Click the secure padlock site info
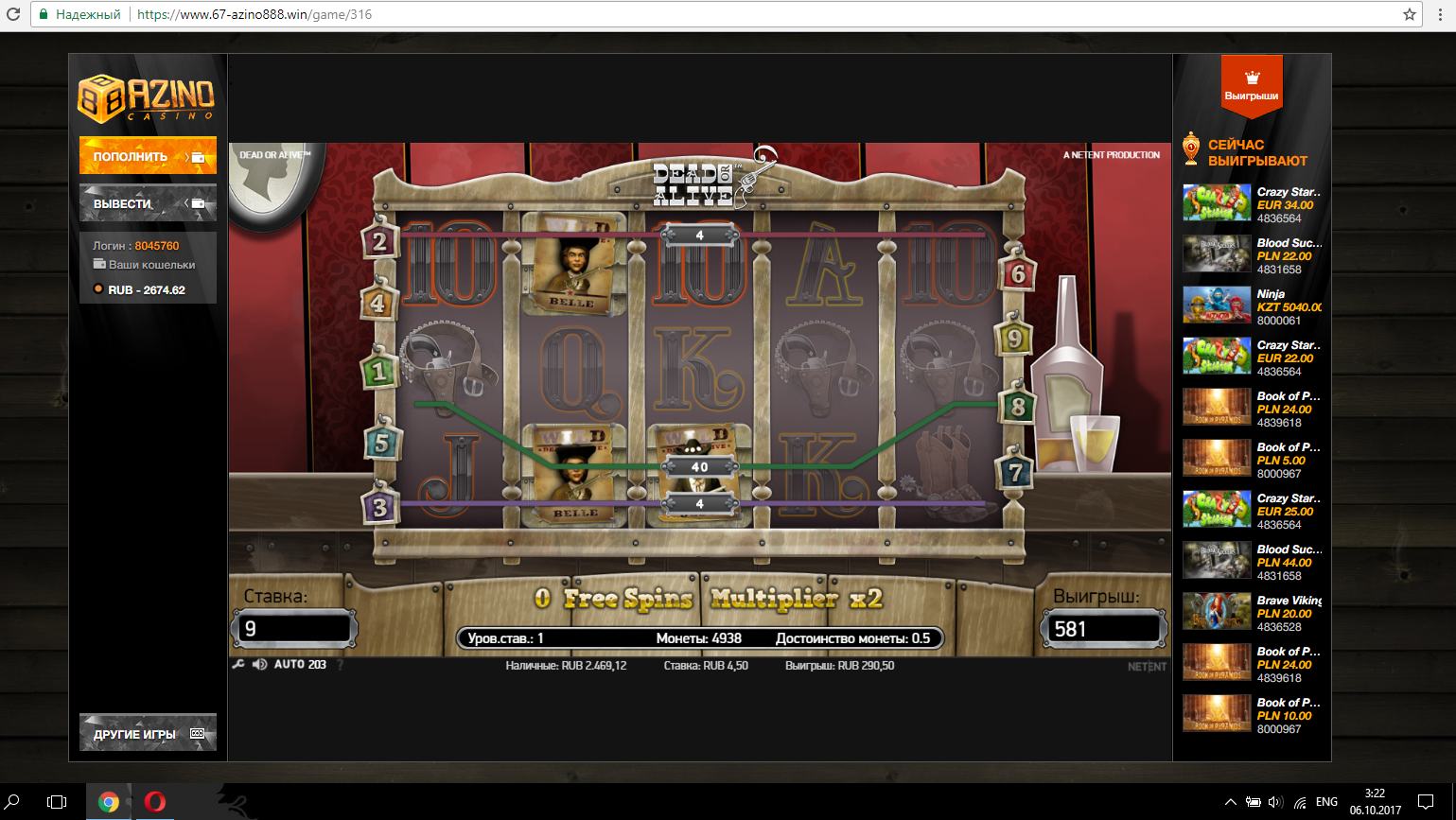 (x=43, y=15)
